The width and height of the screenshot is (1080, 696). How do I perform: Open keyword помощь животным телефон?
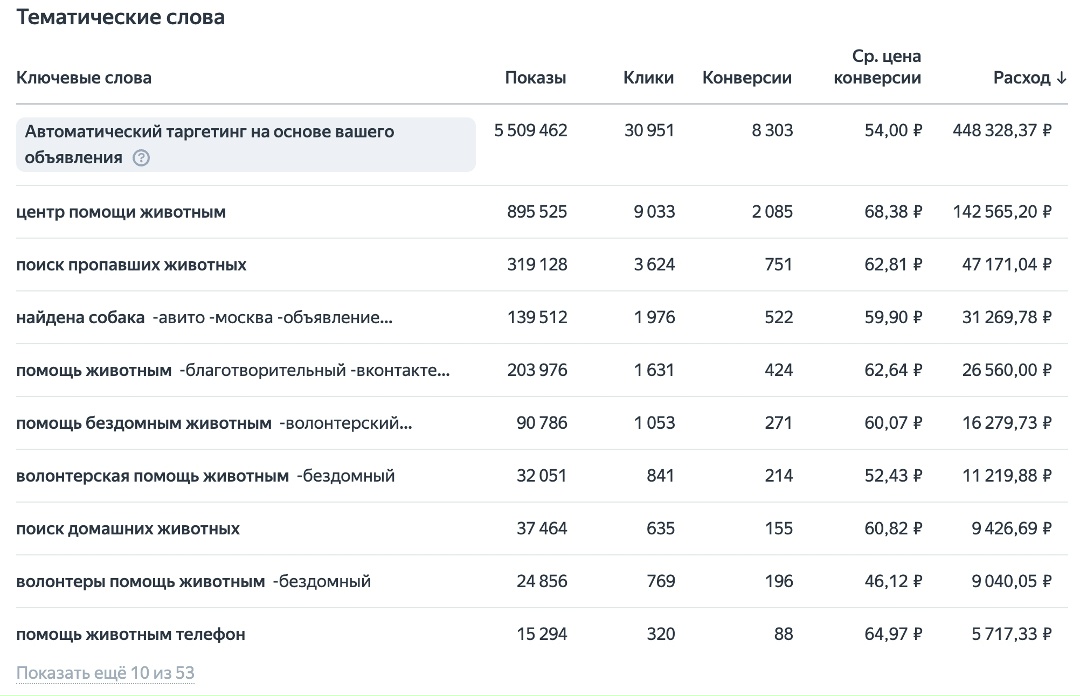point(130,635)
